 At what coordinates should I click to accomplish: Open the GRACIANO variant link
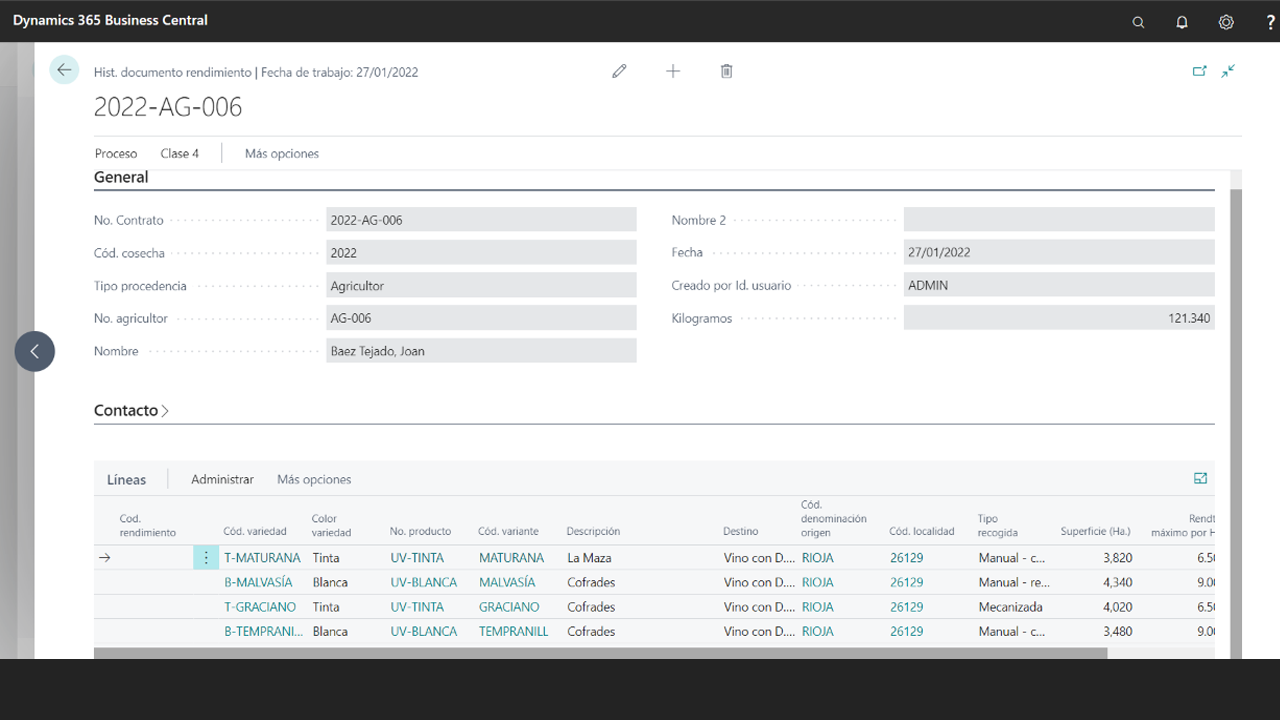pos(509,607)
